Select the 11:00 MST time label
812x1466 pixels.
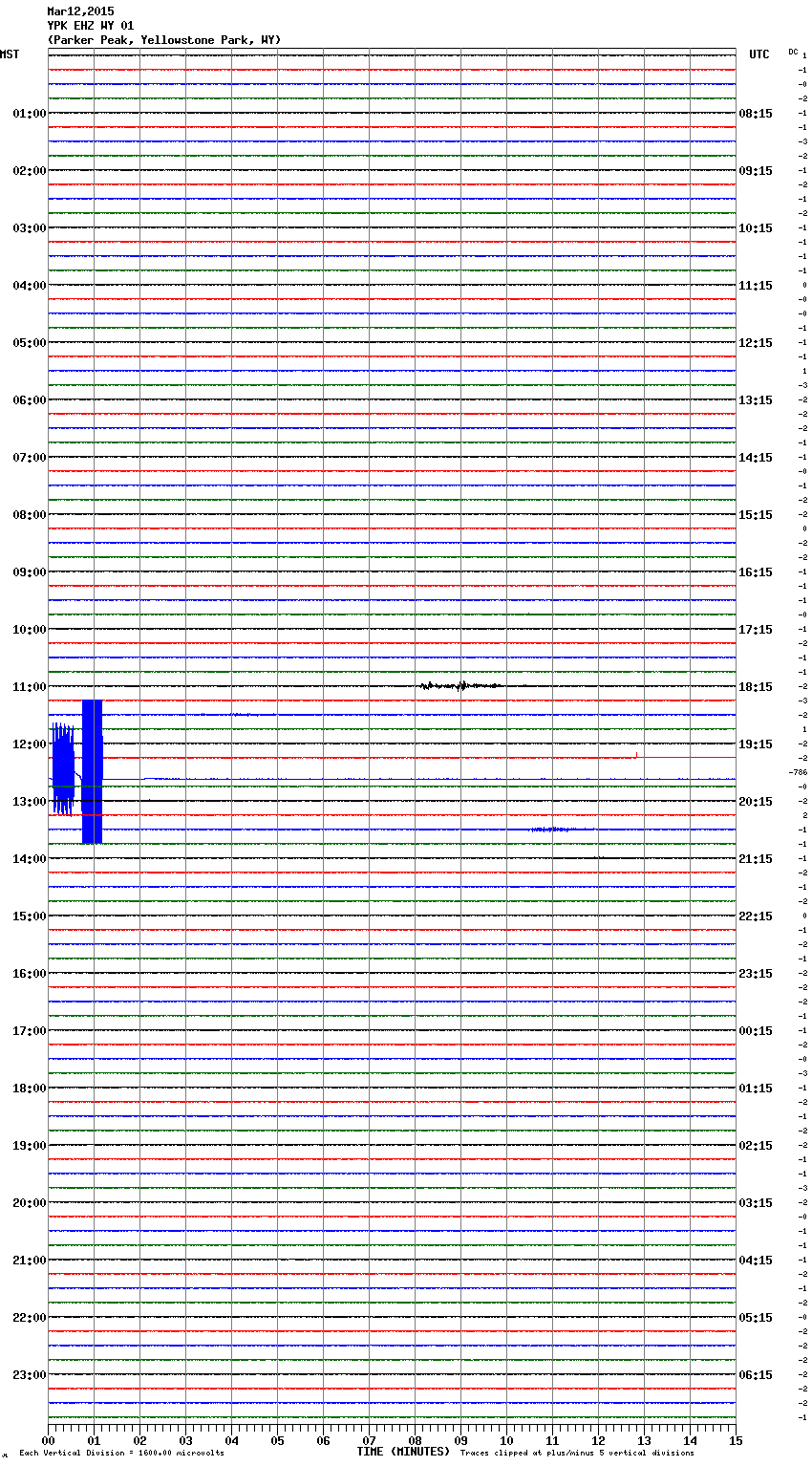29,687
